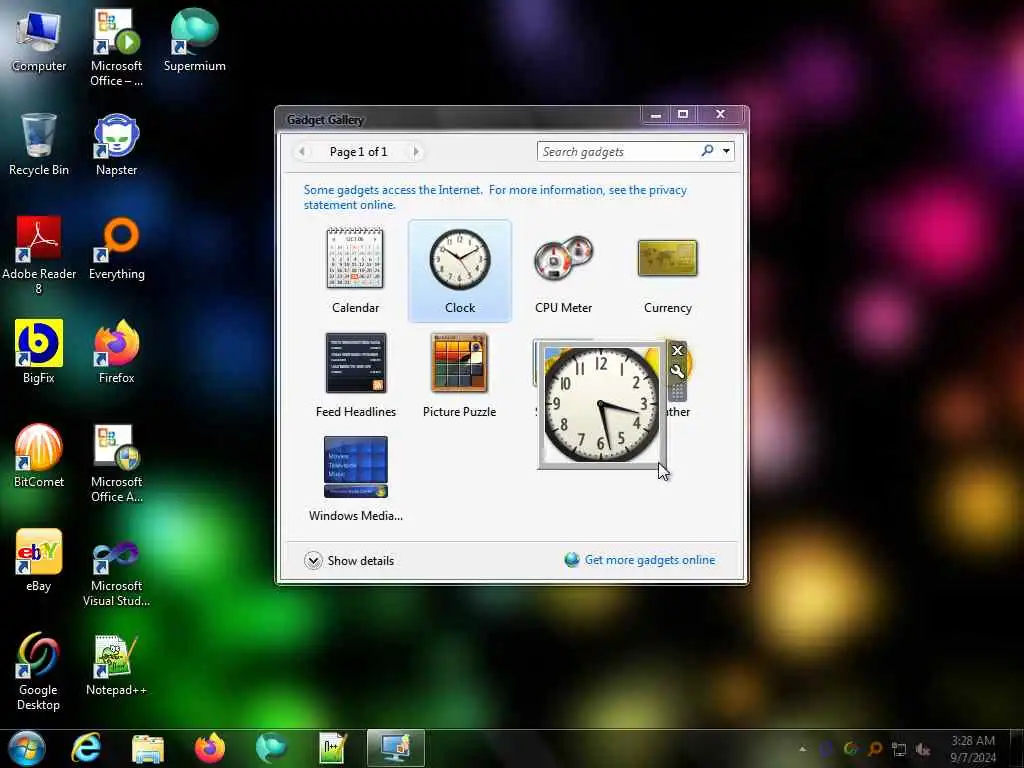Grab the clock gadget drag handle
Screen dimensions: 1024x768
(x=677, y=392)
